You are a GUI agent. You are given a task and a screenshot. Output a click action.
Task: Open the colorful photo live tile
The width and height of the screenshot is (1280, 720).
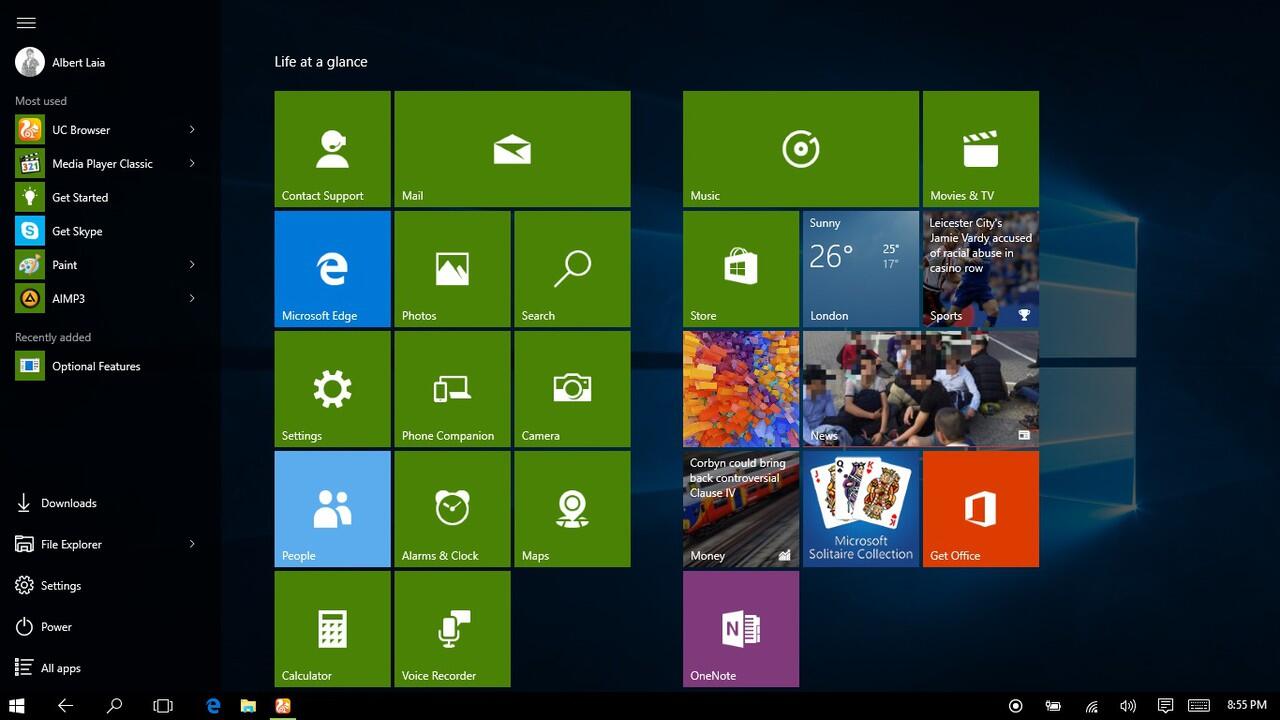coord(741,389)
